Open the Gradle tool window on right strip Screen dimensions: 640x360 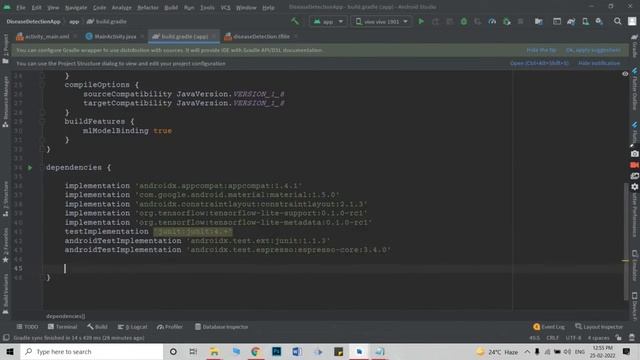[x=634, y=46]
